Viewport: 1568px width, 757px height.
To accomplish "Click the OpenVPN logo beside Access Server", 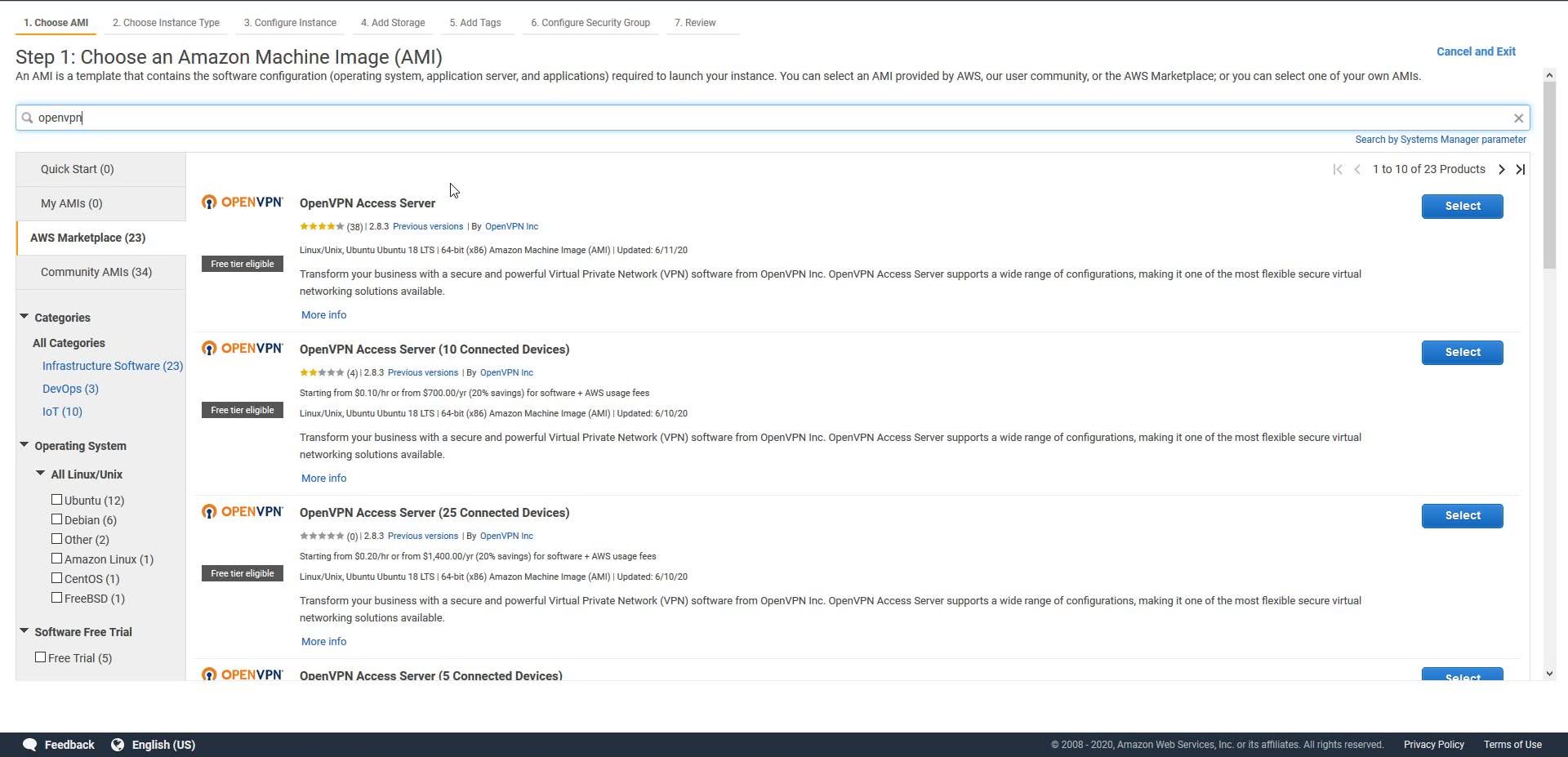I will point(242,201).
